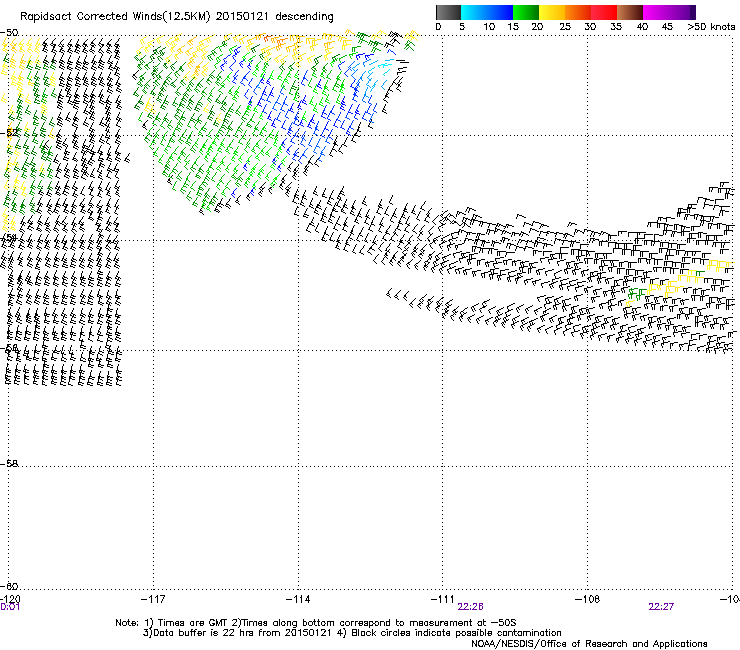This screenshot has width=740, height=650.
Task: Click the date '20150121' in the title
Action: click(x=242, y=17)
